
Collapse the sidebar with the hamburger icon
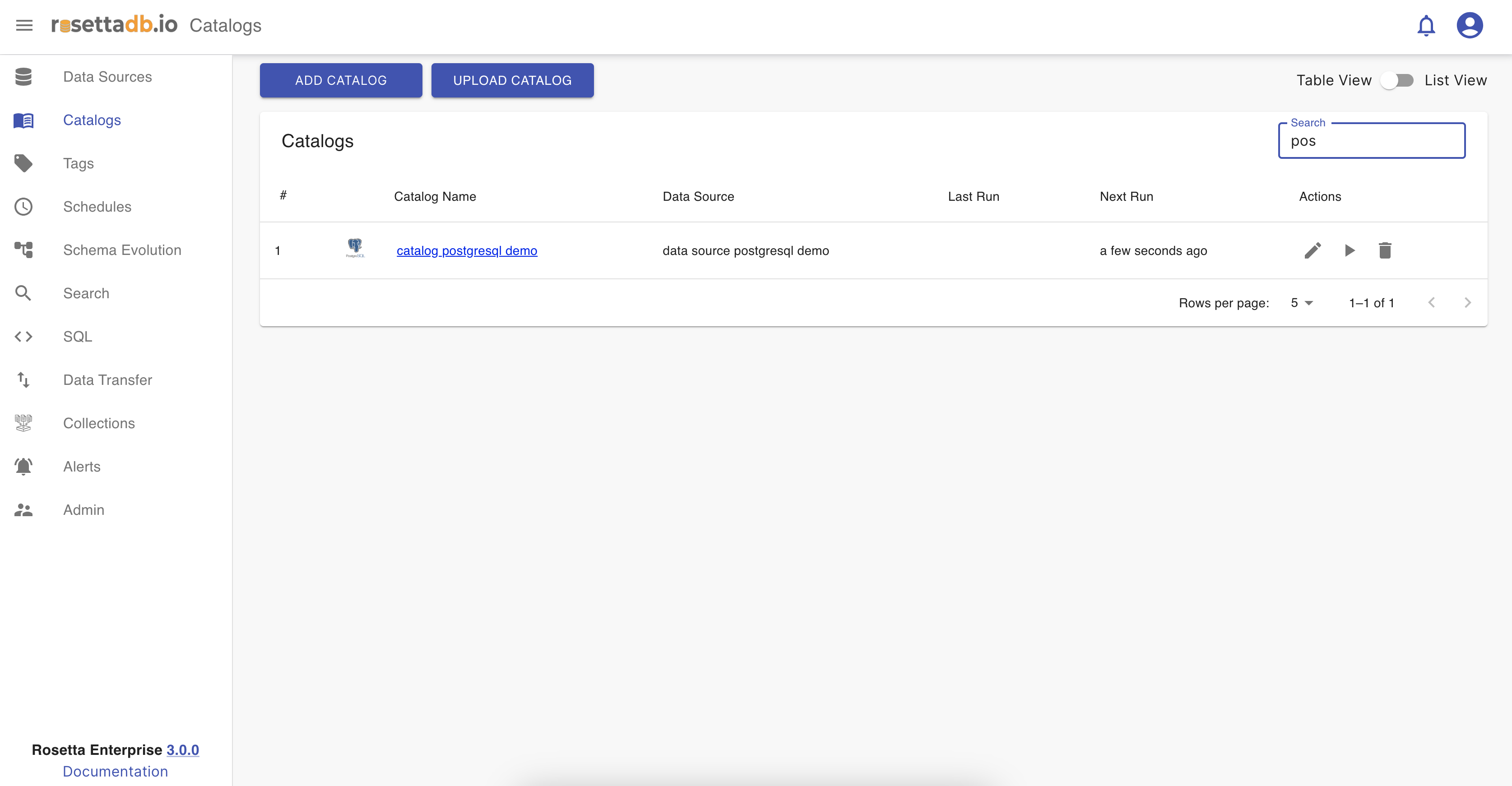pos(24,25)
